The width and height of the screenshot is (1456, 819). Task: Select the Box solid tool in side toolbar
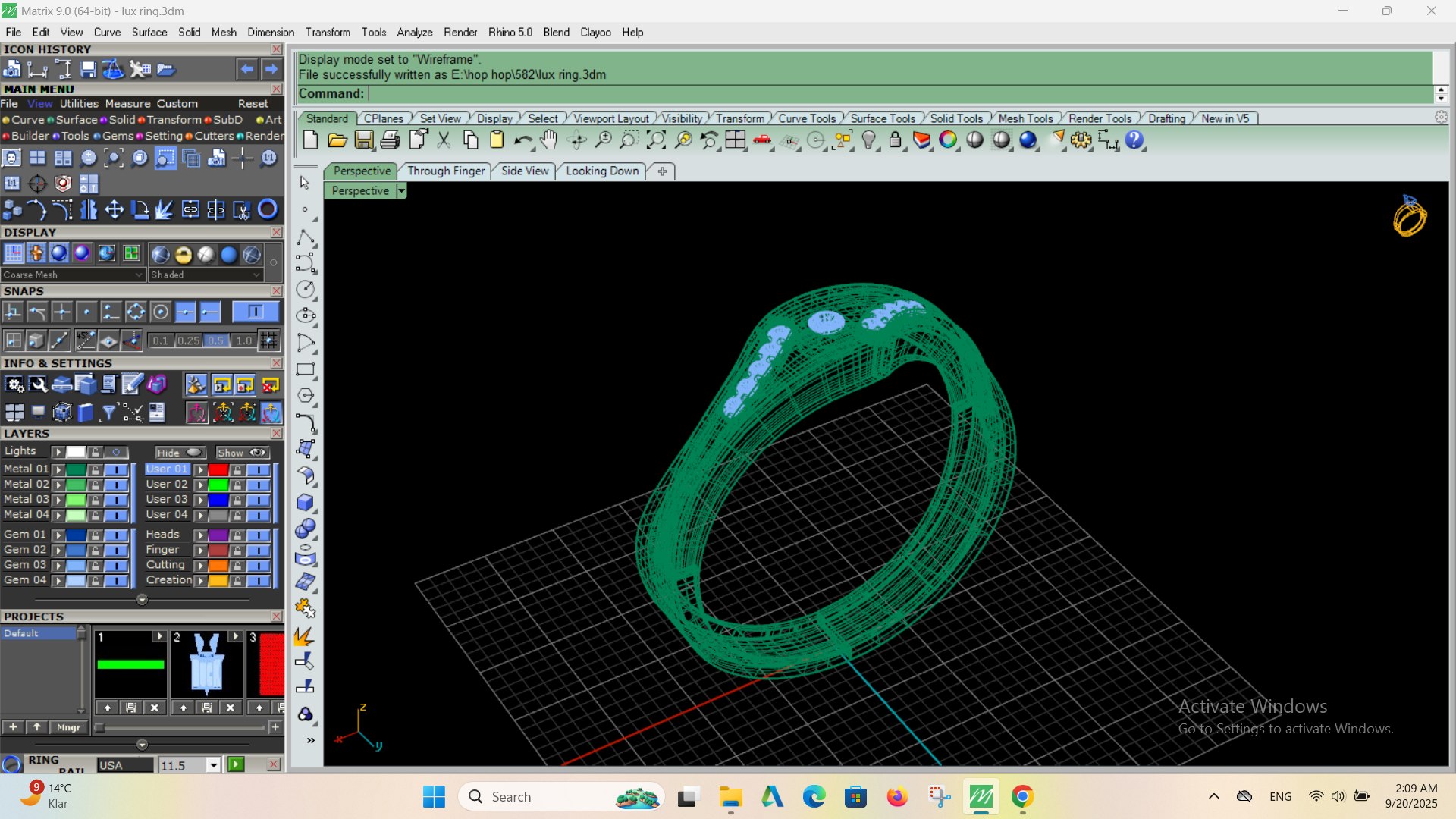306,503
